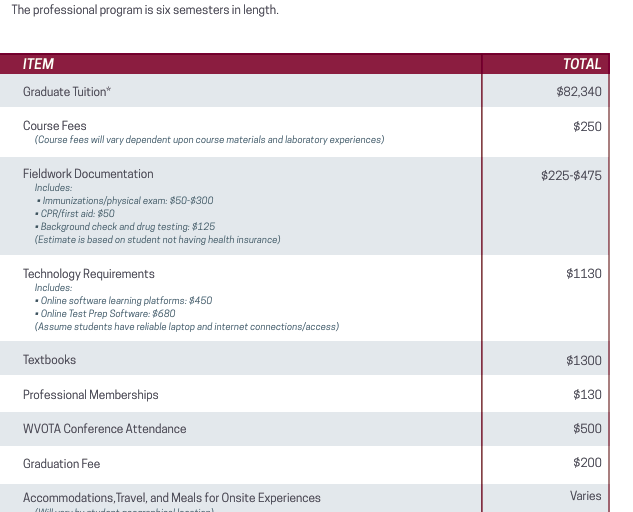633x512 pixels.
Task: Click the Textbooks row label
Action: (50, 360)
